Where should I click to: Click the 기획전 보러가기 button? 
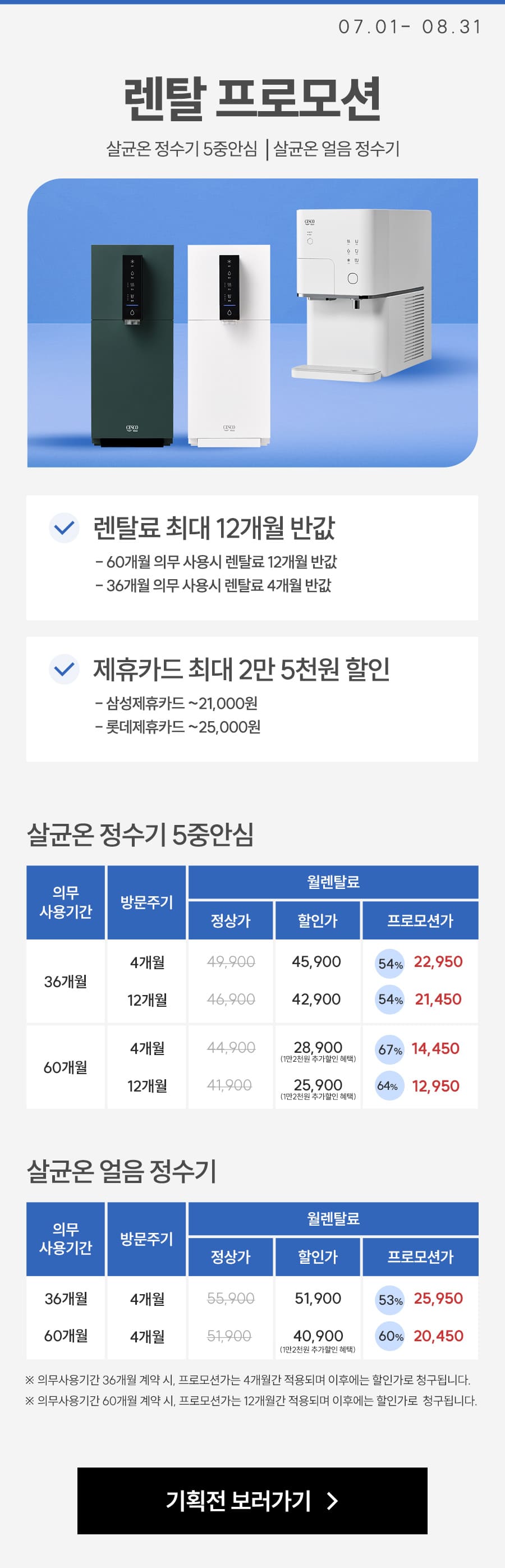[252, 1501]
